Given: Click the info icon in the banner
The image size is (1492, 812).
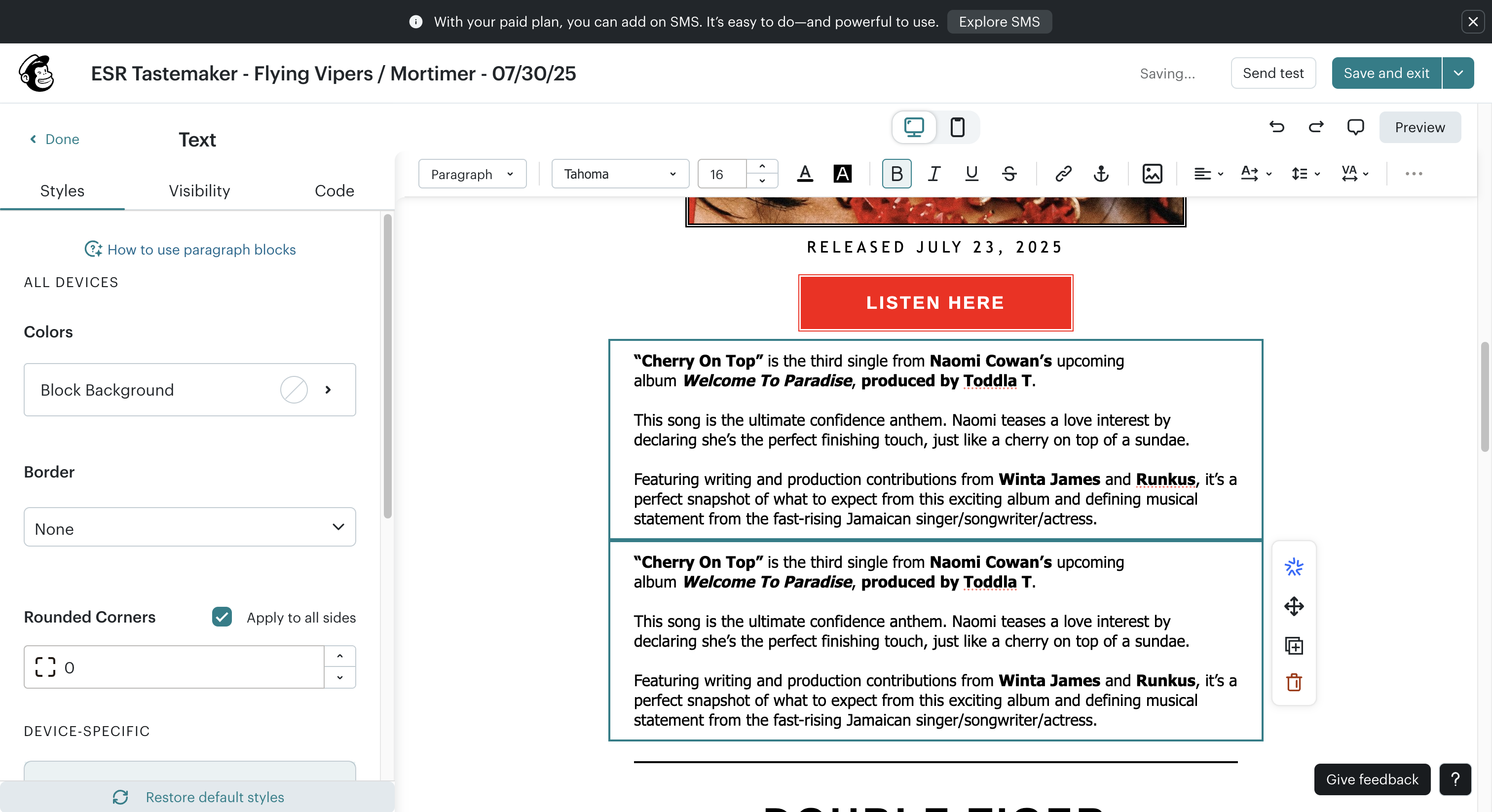Looking at the screenshot, I should coord(415,21).
